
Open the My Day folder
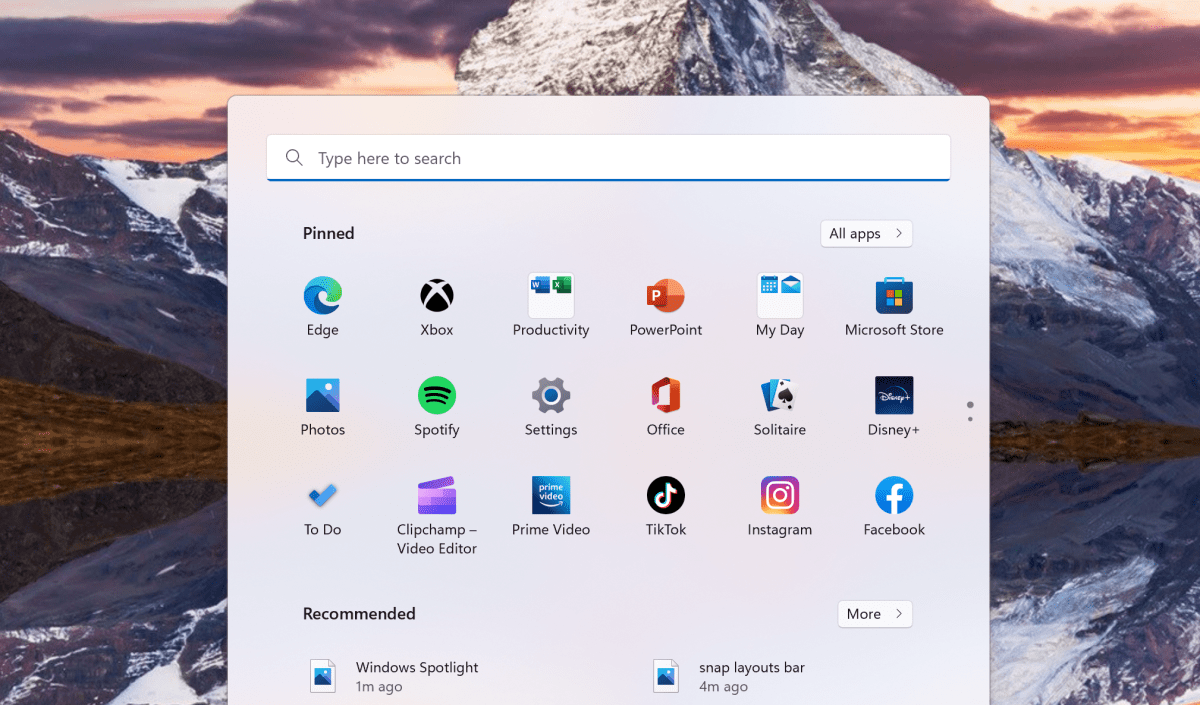(780, 296)
